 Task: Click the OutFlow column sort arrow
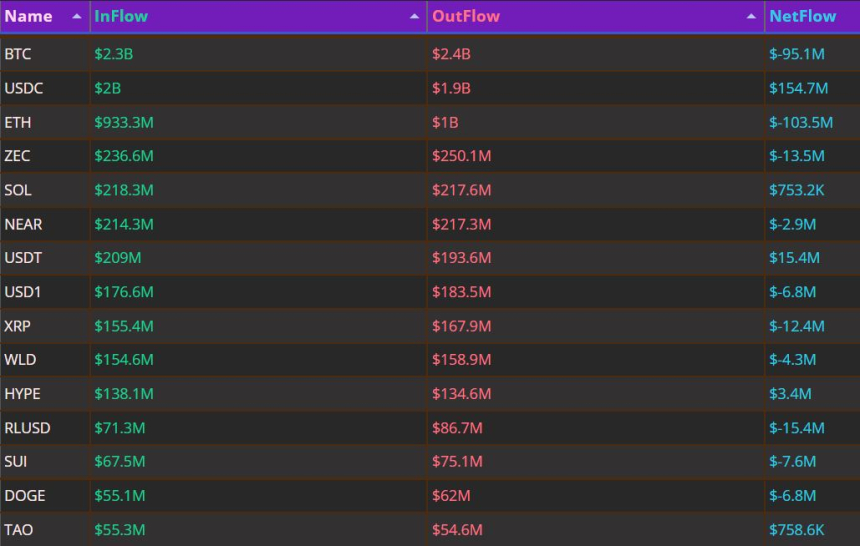tap(751, 16)
